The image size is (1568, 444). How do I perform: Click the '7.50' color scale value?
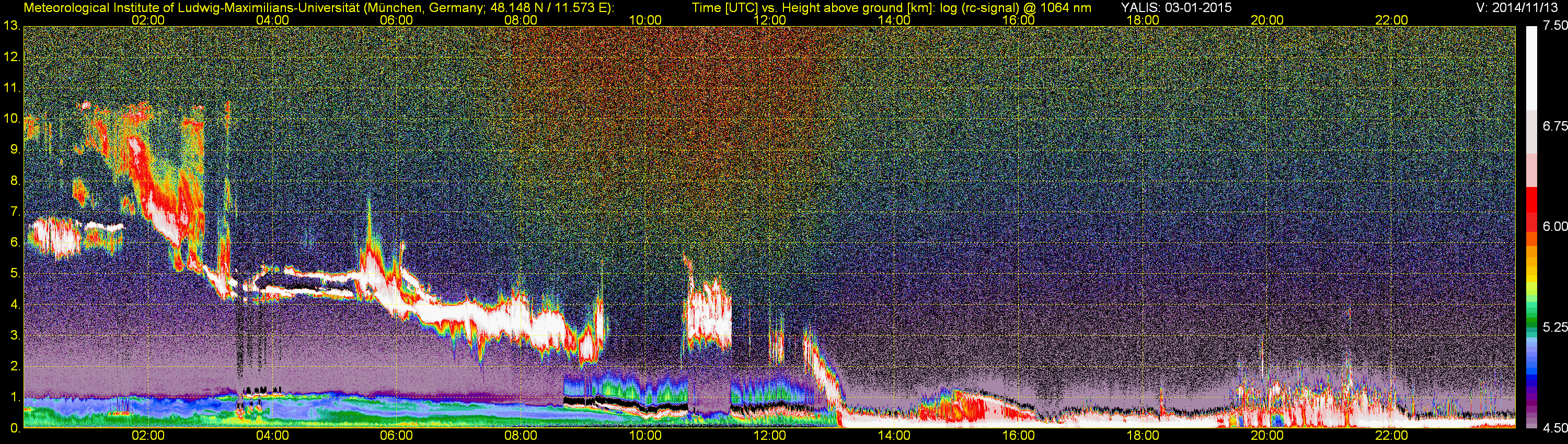point(1555,25)
